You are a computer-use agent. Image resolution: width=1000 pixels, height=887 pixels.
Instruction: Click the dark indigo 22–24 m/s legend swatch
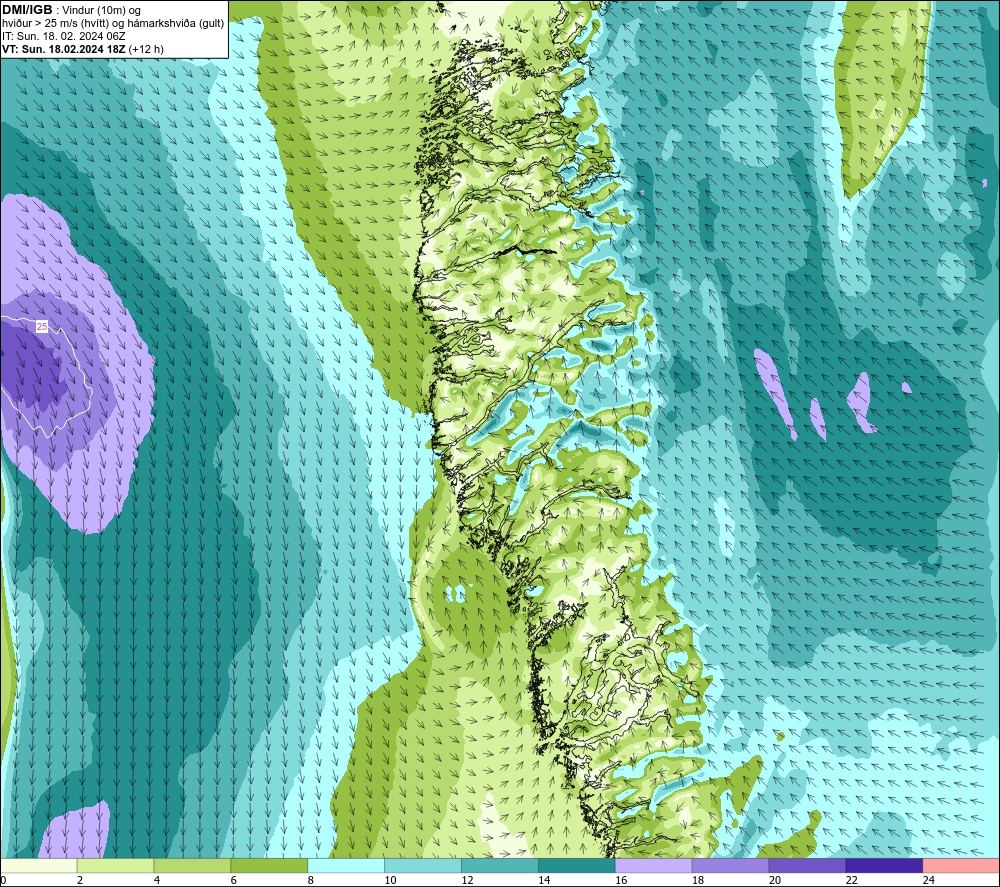[x=884, y=865]
